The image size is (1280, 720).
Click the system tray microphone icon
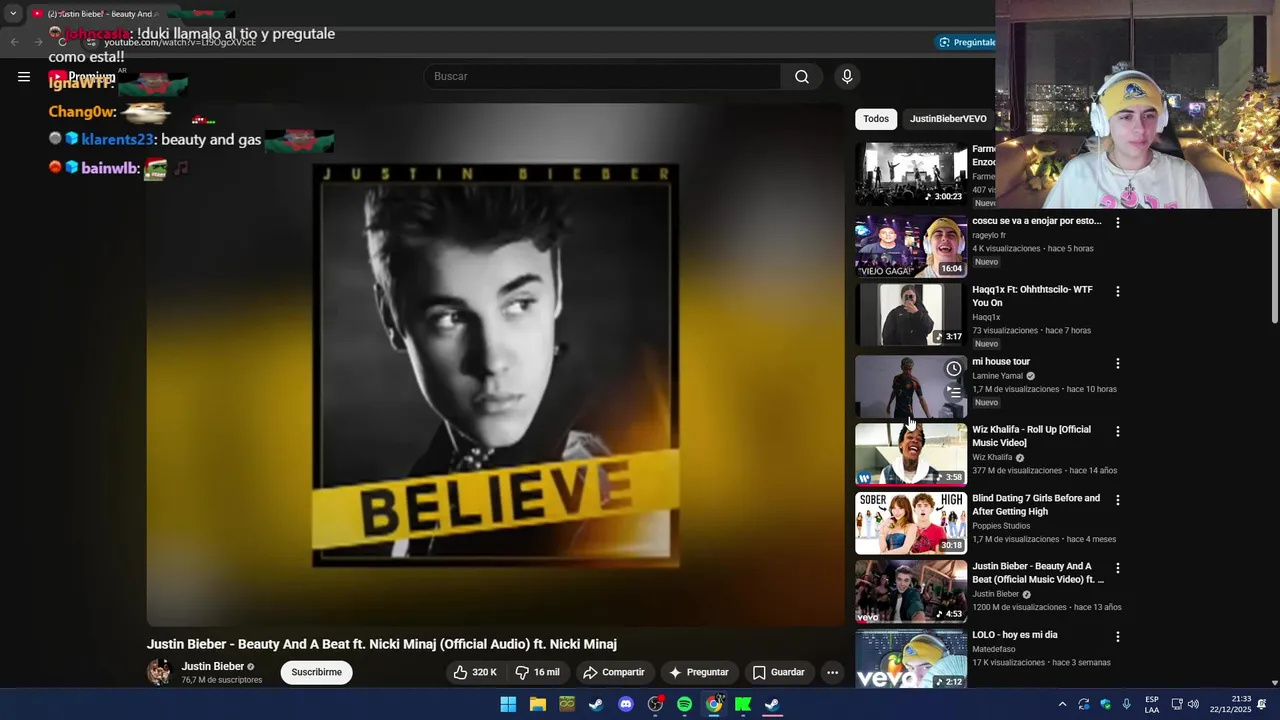coord(1127,704)
